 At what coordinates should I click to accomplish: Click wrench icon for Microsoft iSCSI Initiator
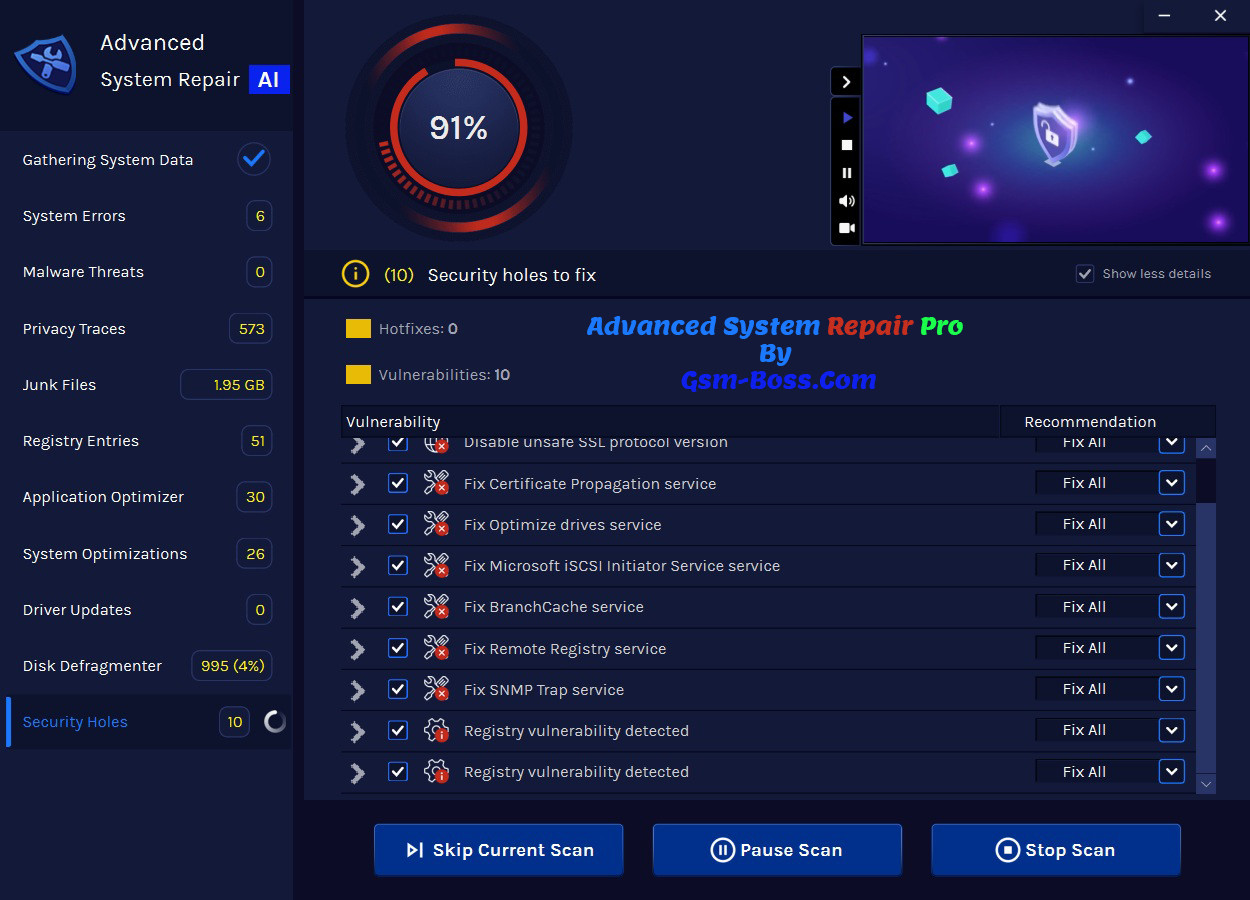pos(436,565)
